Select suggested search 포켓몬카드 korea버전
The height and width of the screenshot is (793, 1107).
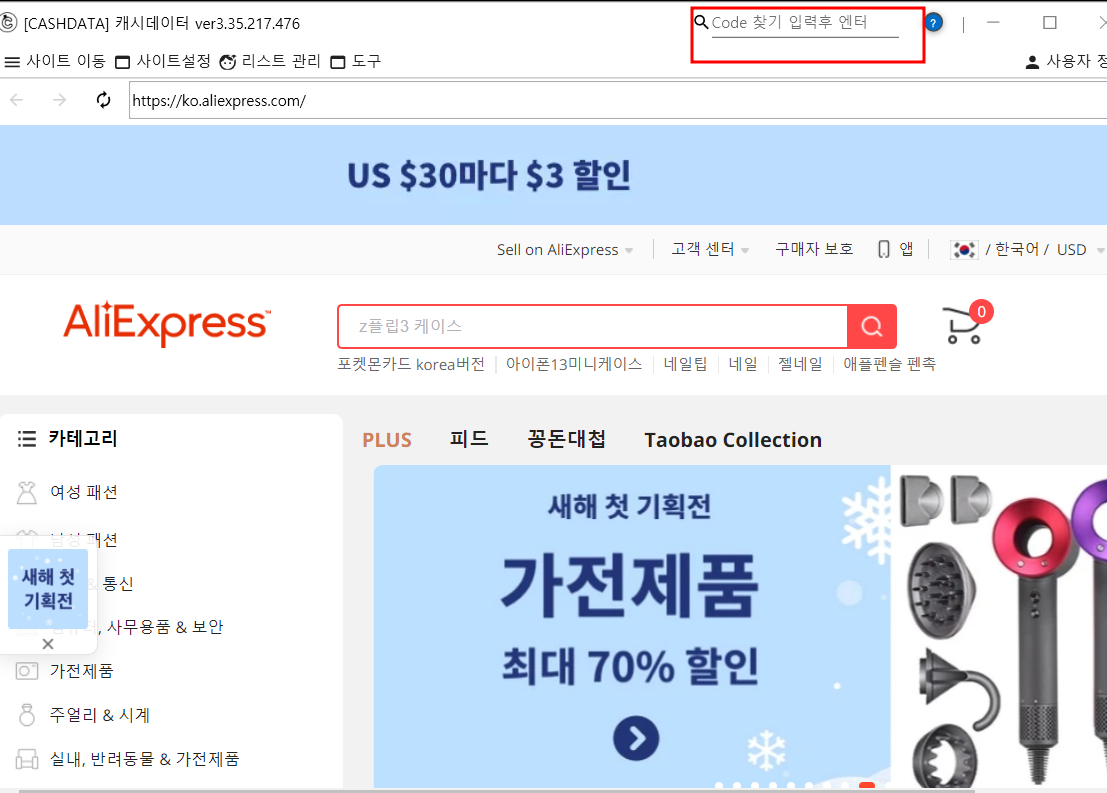coord(411,364)
